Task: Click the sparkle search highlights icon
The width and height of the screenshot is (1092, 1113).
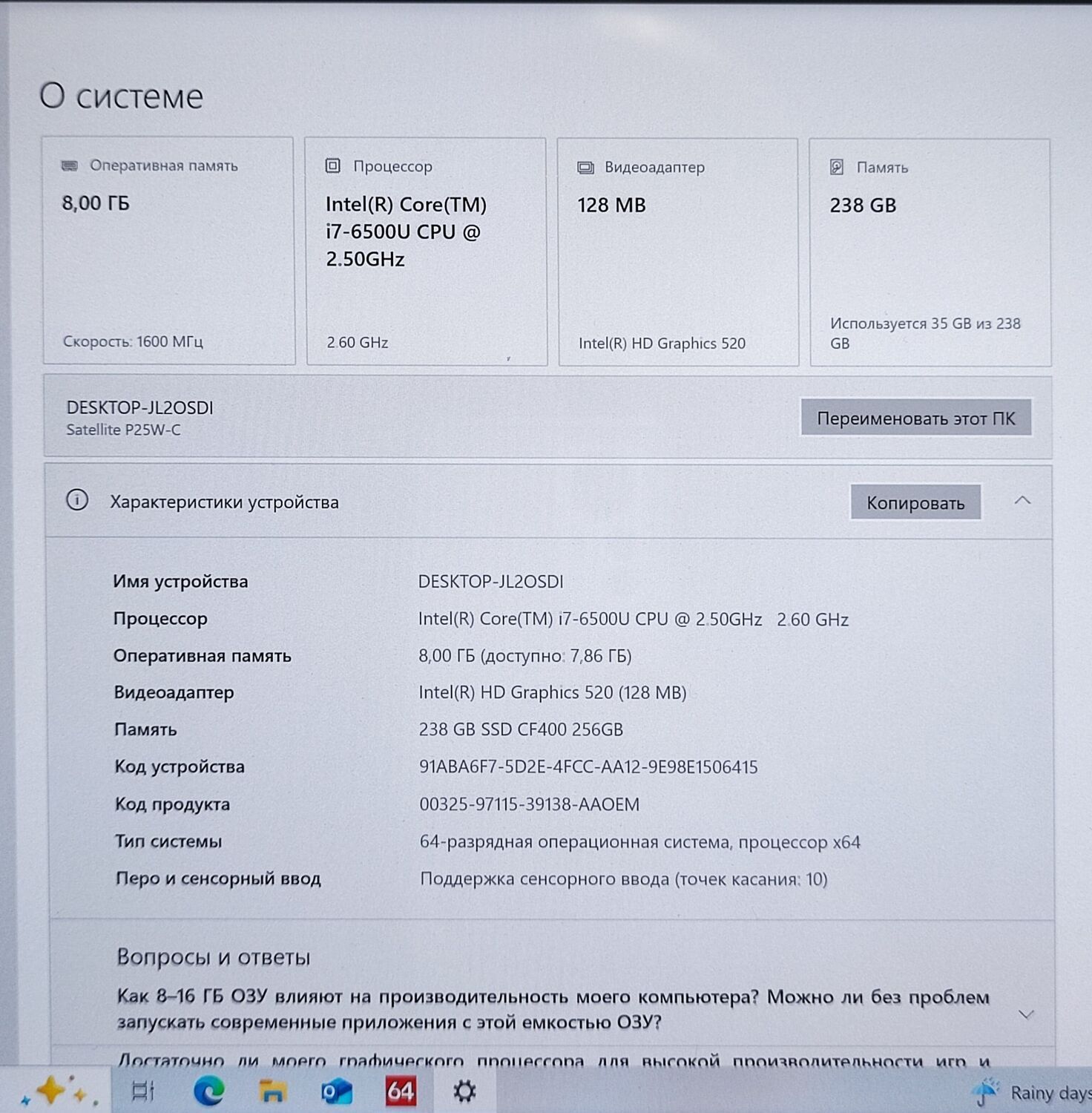Action: point(56,1091)
